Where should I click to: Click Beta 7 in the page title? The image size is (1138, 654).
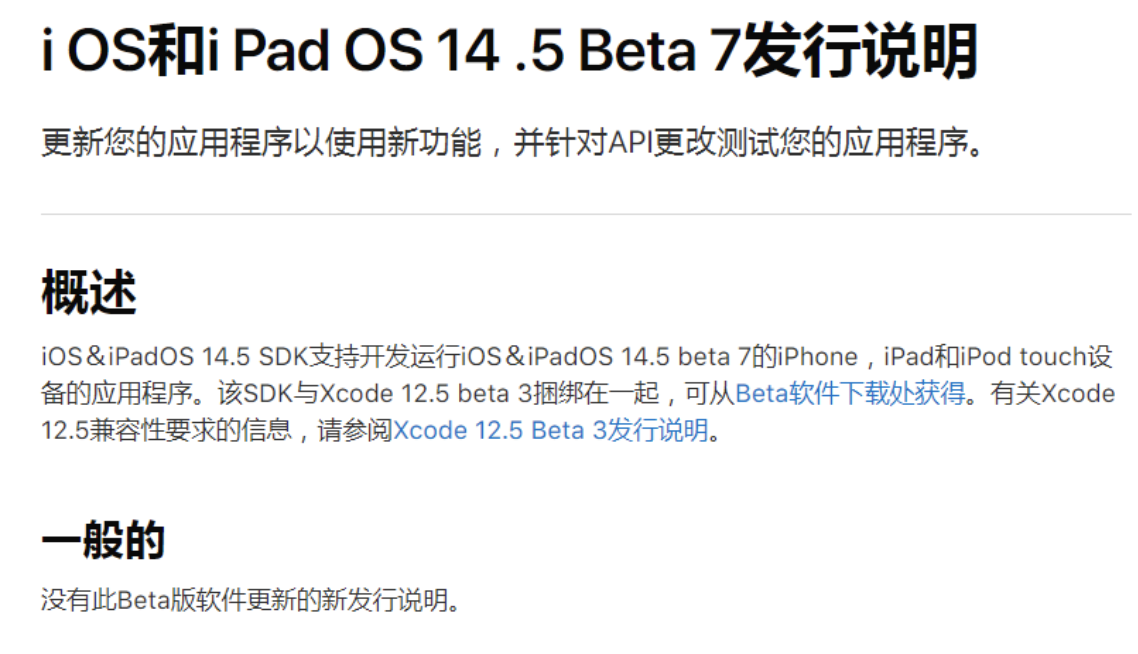pos(659,50)
